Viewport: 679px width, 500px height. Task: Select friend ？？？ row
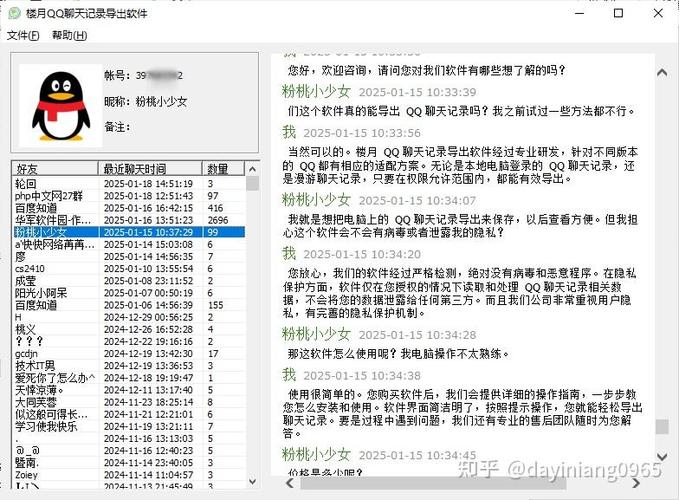129,341
